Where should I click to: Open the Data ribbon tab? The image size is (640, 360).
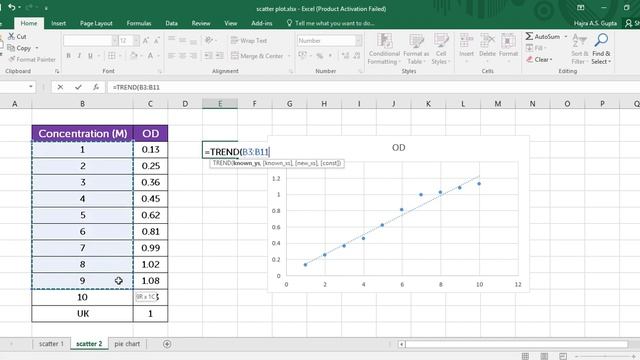pyautogui.click(x=171, y=23)
